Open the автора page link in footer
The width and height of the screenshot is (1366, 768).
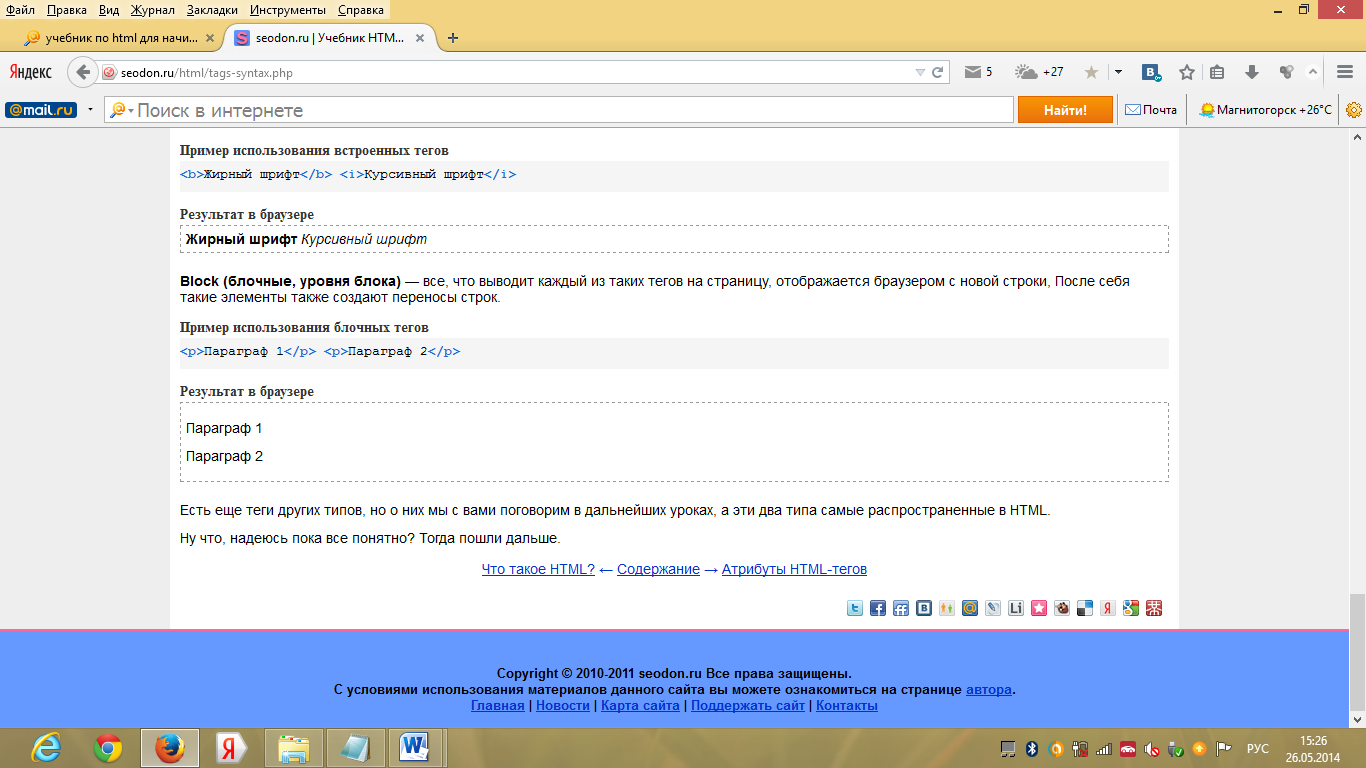[989, 689]
